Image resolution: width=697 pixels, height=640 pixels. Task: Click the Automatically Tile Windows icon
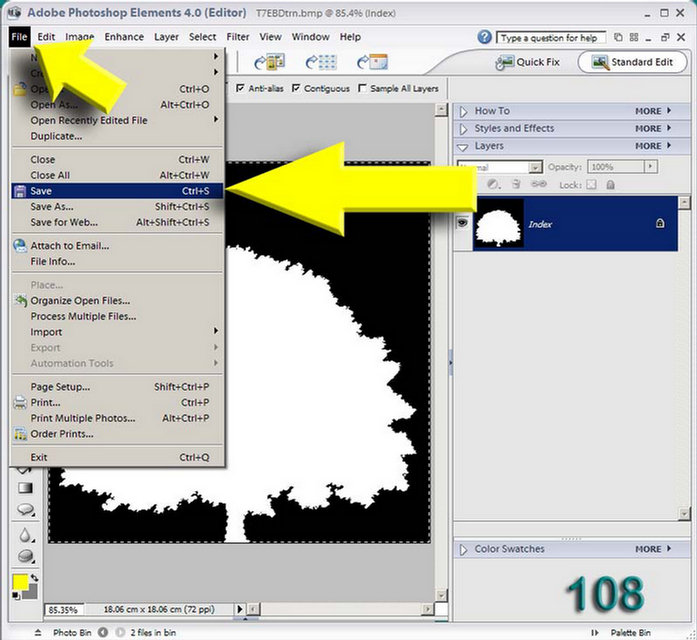(x=634, y=37)
